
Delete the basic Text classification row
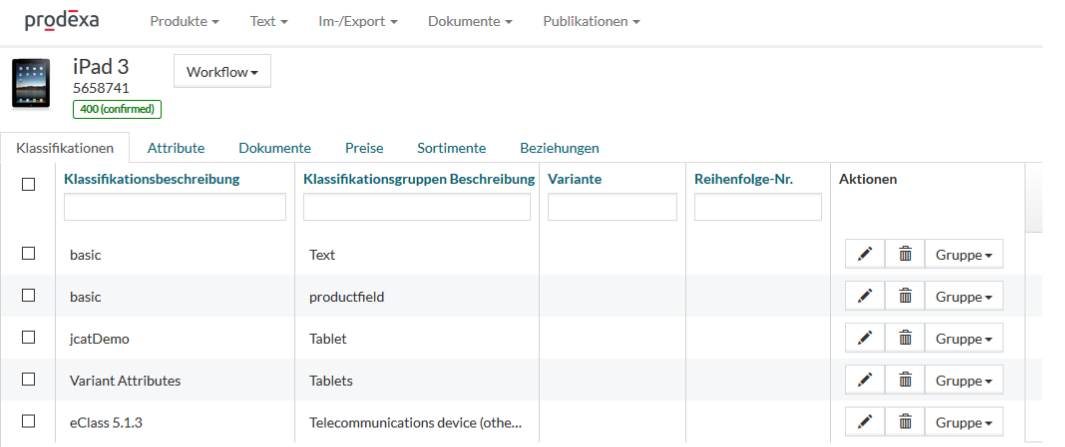click(x=905, y=255)
